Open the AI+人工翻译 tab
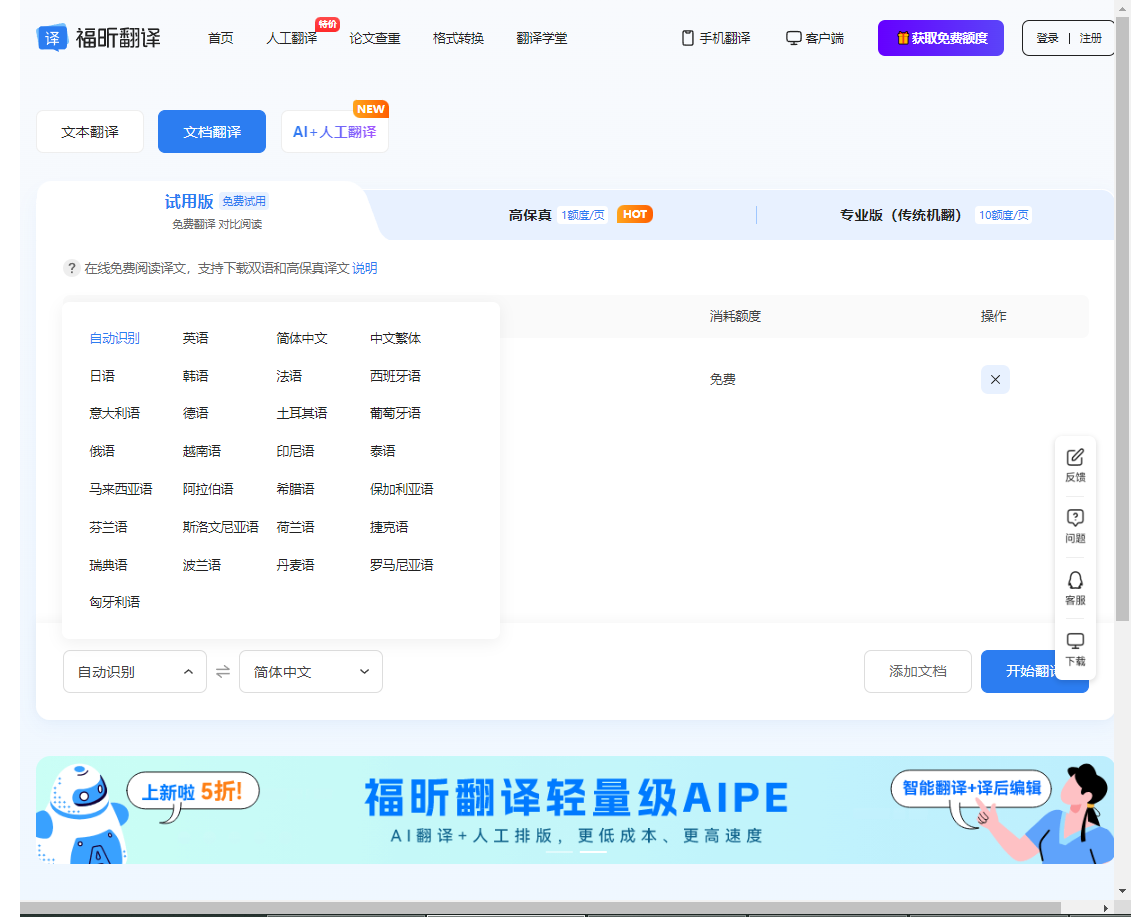1131x917 pixels. pos(335,132)
